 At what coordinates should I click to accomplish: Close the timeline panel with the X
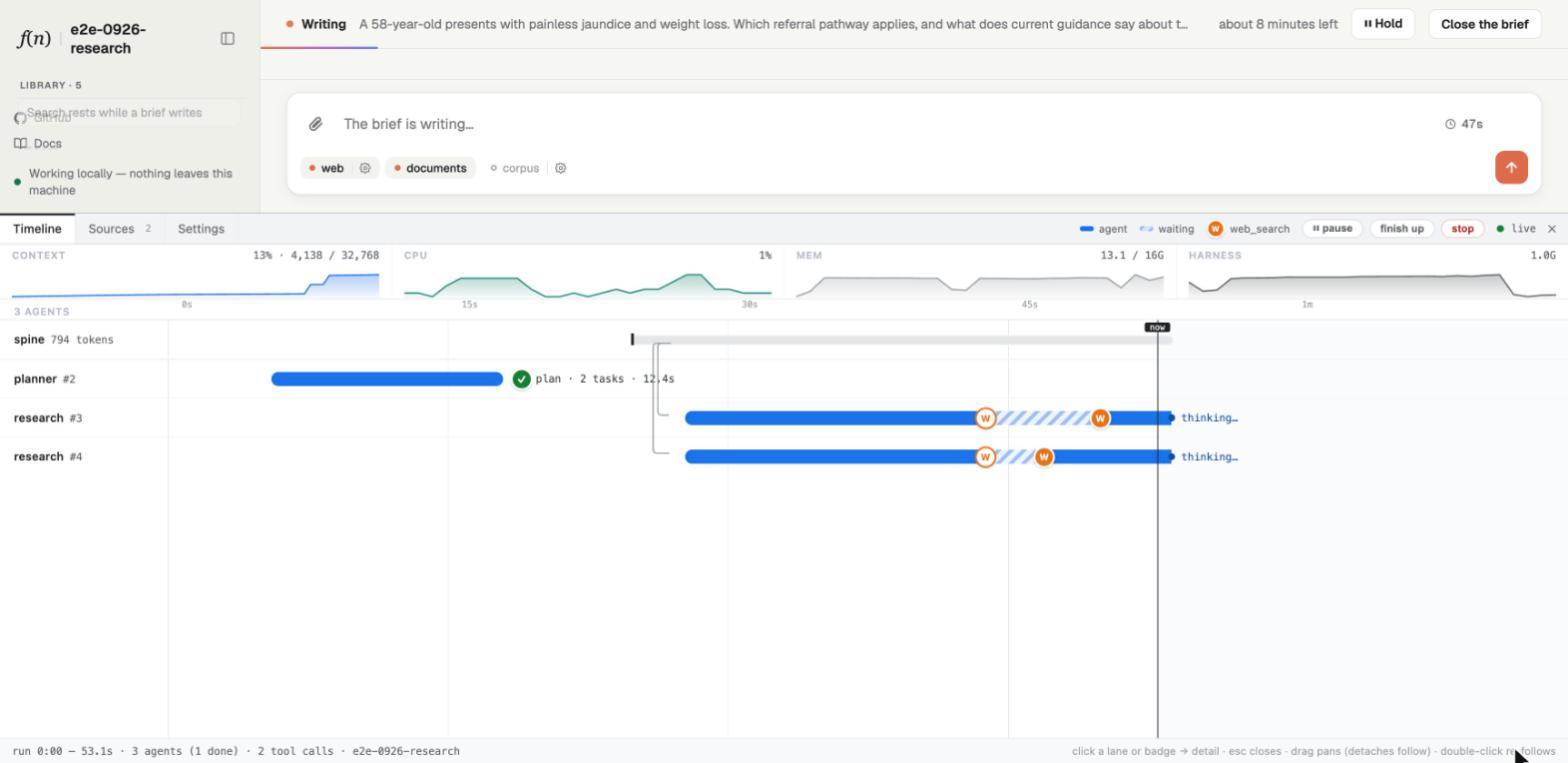(1552, 229)
